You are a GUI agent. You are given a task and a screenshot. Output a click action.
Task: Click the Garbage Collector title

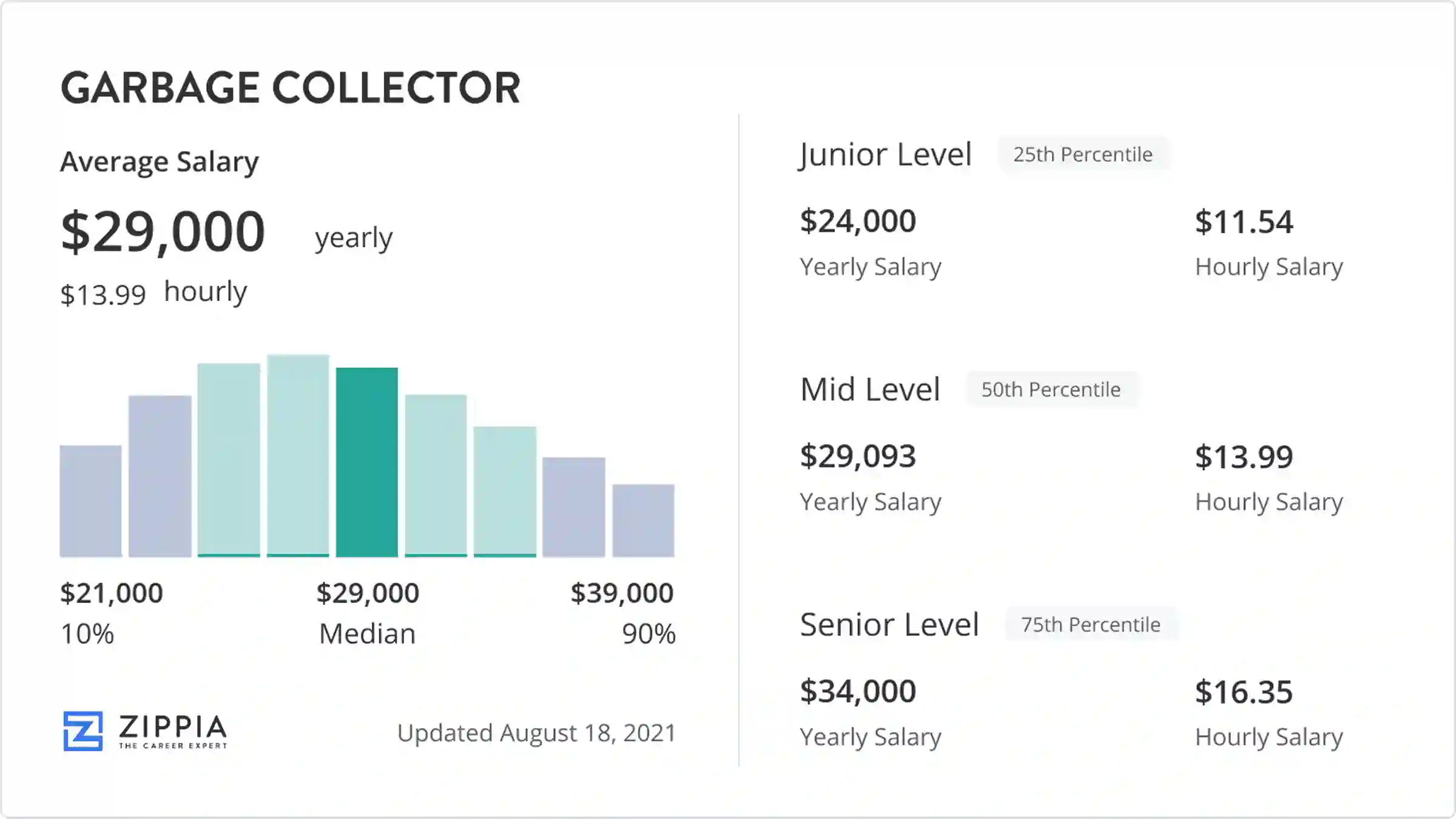291,88
